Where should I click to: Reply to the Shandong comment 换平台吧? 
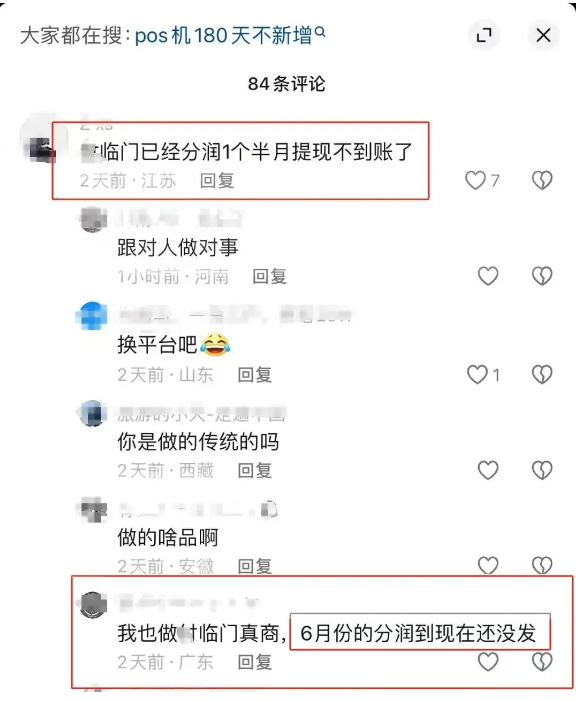pos(255,375)
